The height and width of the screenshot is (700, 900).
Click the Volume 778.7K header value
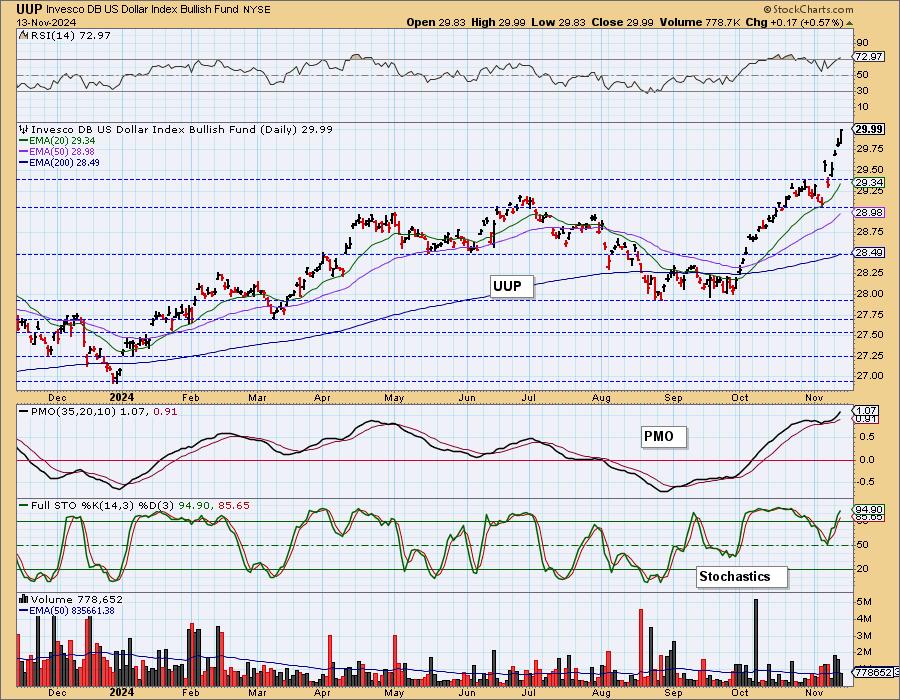pos(700,22)
